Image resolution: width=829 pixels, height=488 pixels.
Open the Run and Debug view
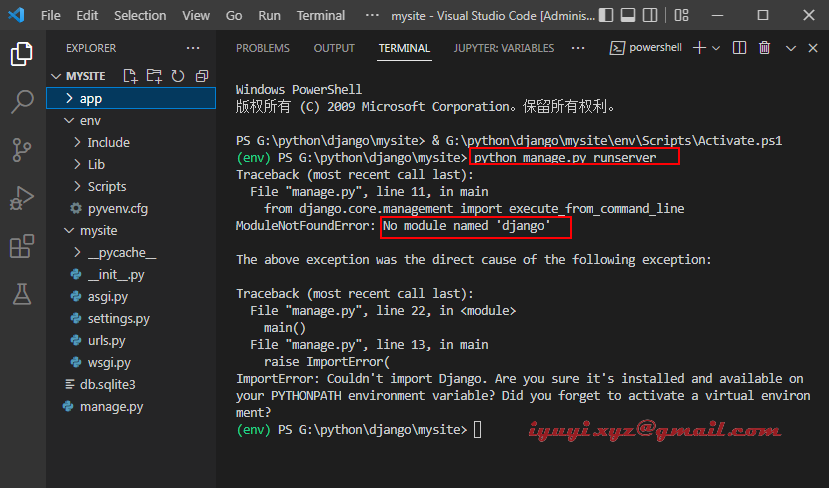[x=22, y=197]
